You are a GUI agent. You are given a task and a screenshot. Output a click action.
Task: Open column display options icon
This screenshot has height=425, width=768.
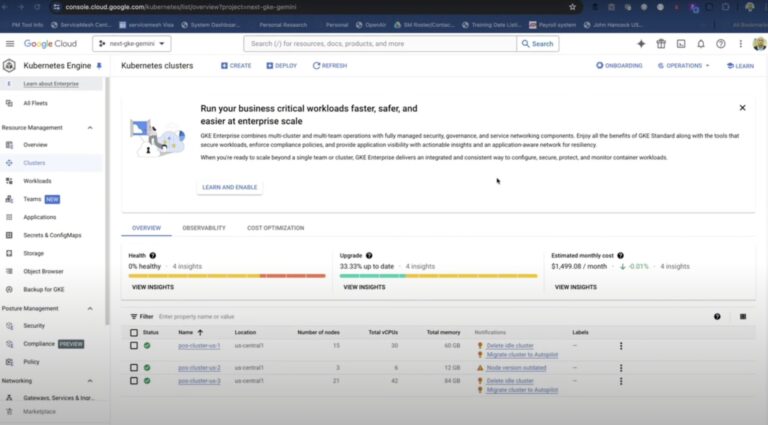point(743,316)
